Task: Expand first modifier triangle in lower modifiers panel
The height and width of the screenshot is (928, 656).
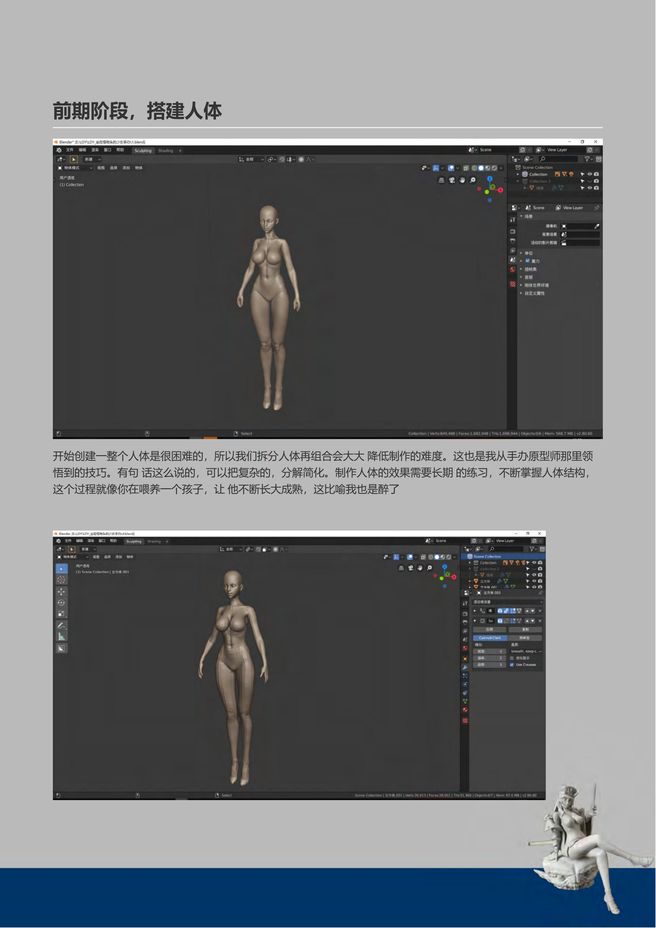Action: click(x=475, y=611)
